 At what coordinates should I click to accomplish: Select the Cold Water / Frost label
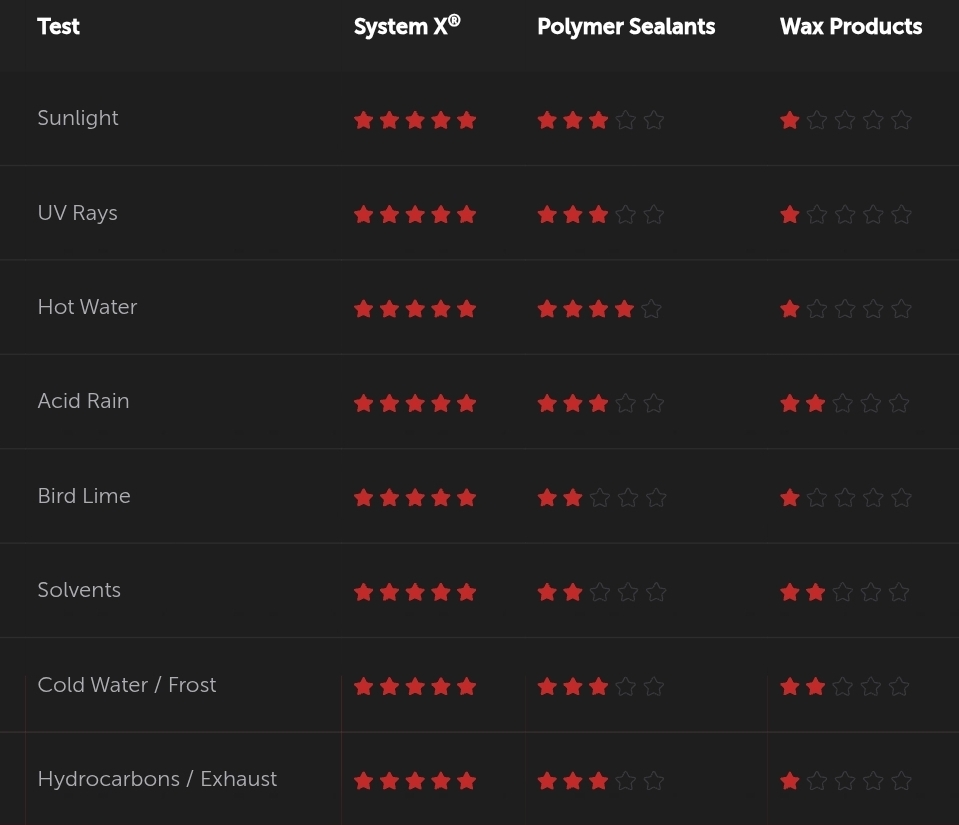127,685
